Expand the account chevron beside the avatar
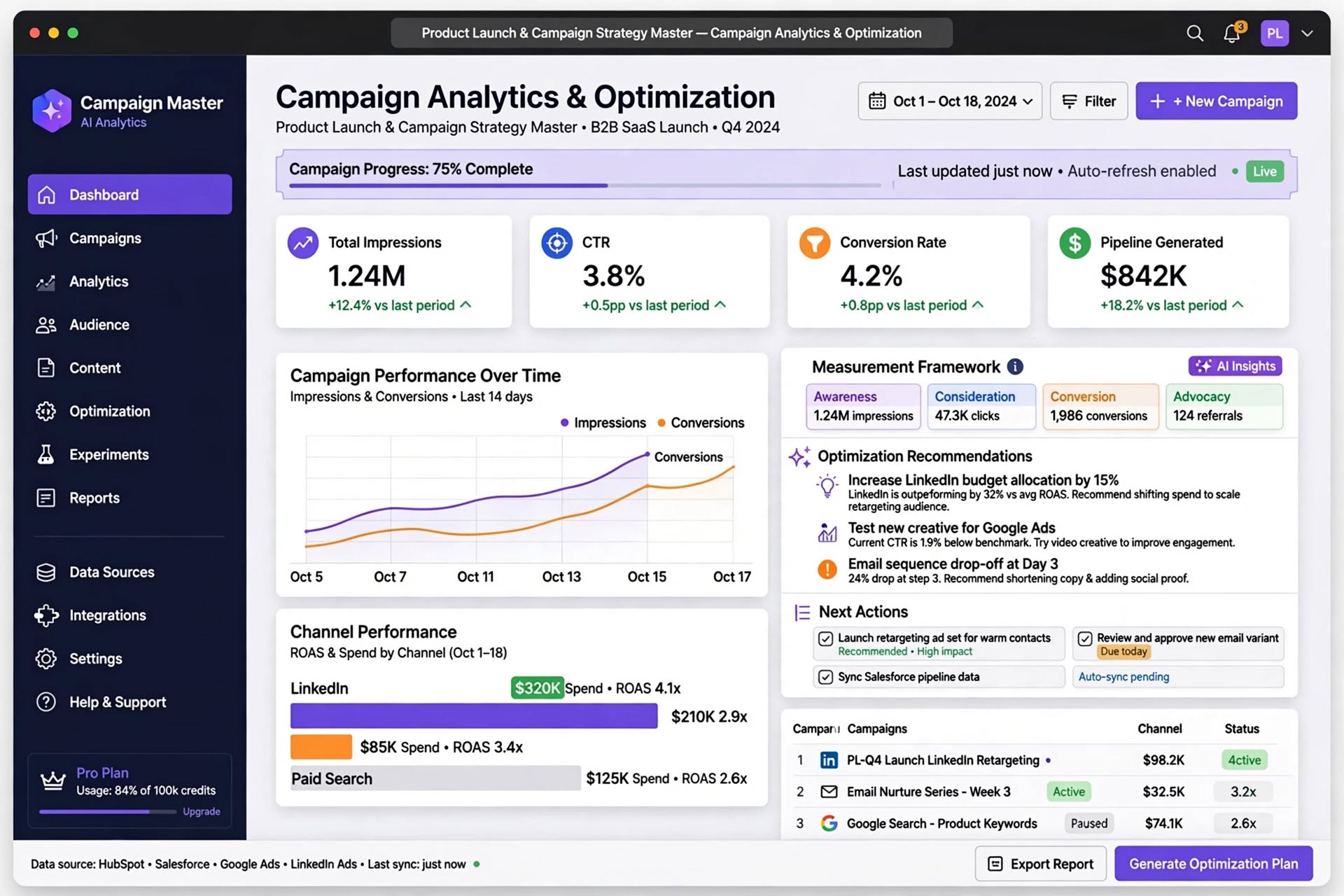This screenshot has height=896, width=1344. pyautogui.click(x=1307, y=33)
